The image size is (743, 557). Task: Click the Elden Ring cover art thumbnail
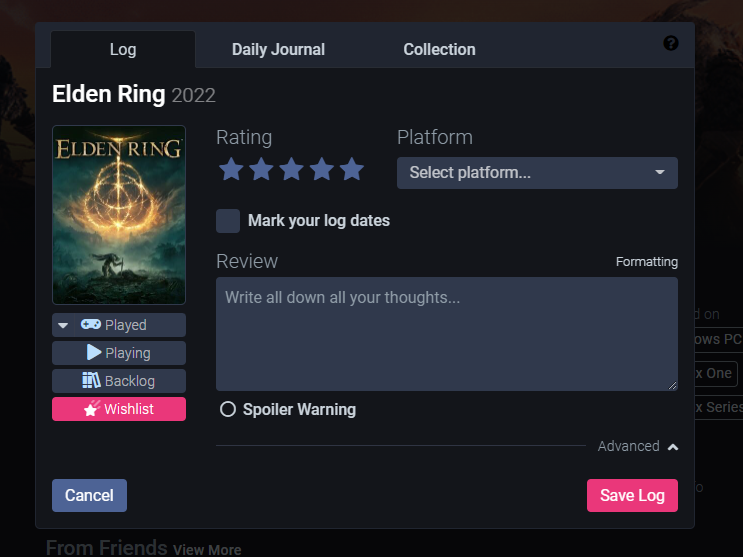[119, 215]
